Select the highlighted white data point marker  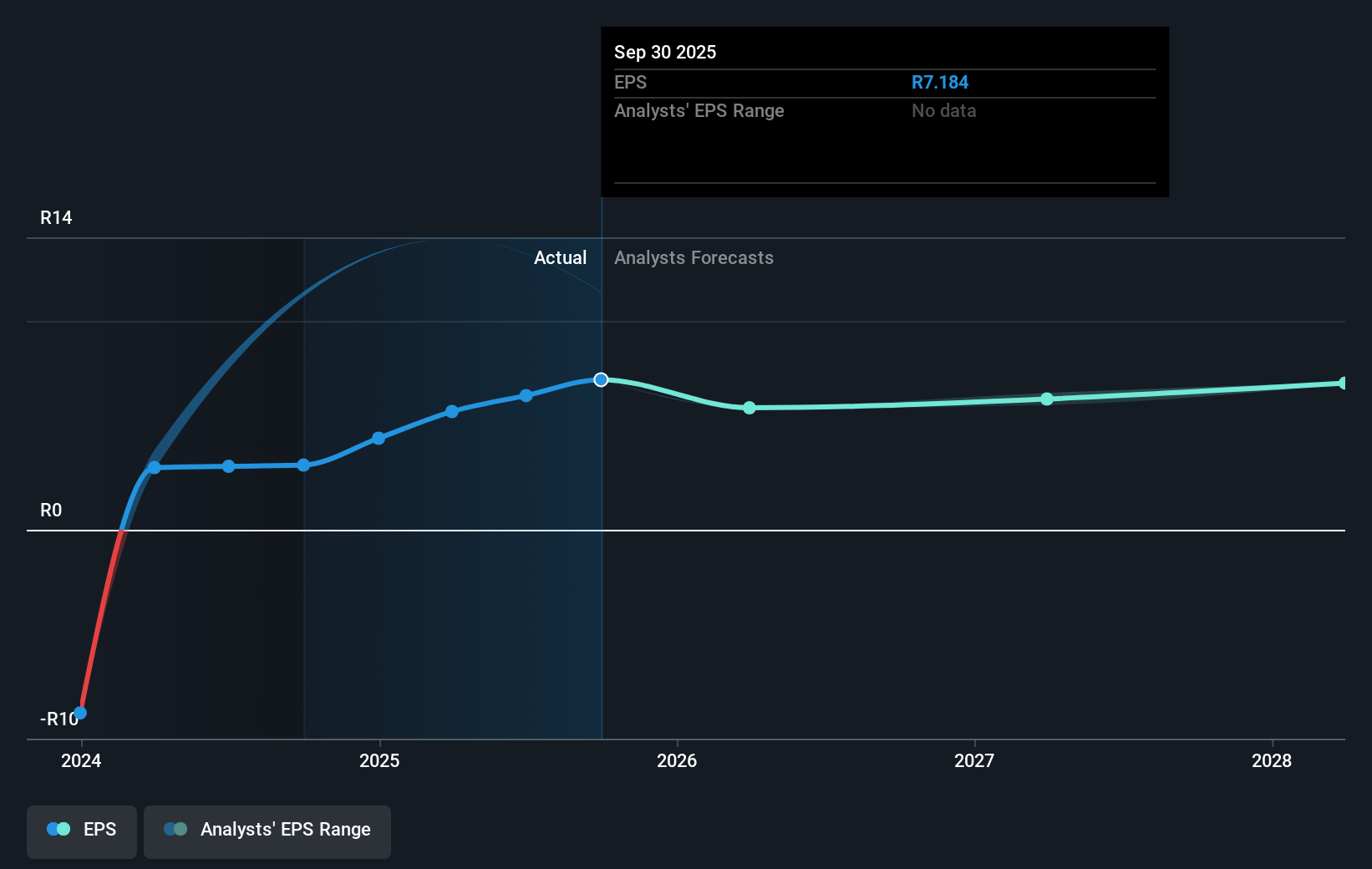click(601, 379)
